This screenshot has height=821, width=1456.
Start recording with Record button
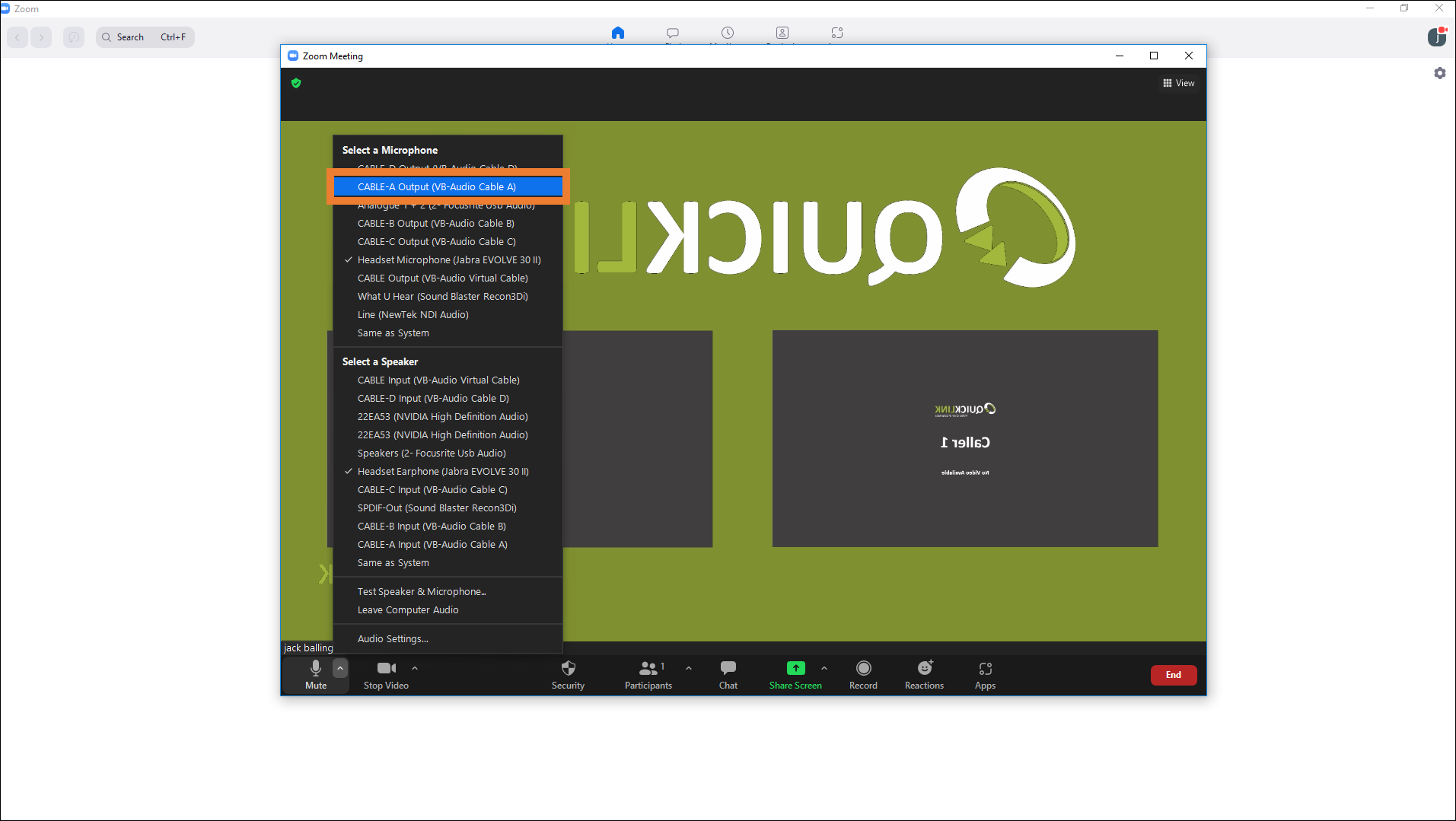863,674
